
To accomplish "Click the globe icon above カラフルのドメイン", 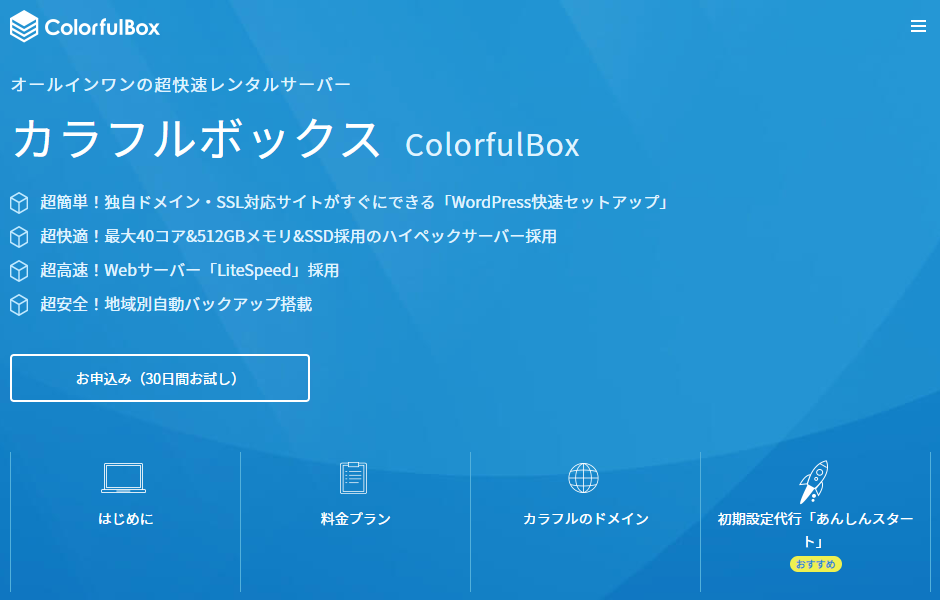I will click(x=583, y=478).
